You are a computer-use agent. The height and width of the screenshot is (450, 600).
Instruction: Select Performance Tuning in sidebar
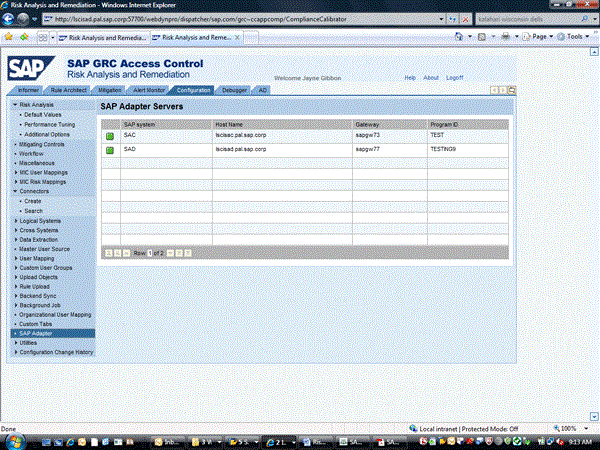click(x=46, y=124)
